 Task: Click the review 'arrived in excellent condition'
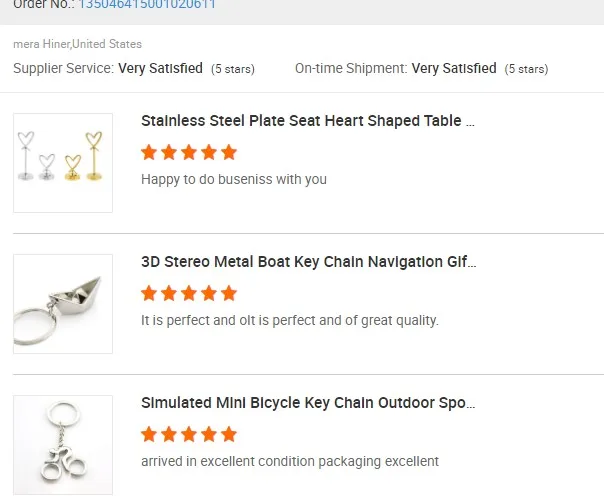pyautogui.click(x=290, y=462)
